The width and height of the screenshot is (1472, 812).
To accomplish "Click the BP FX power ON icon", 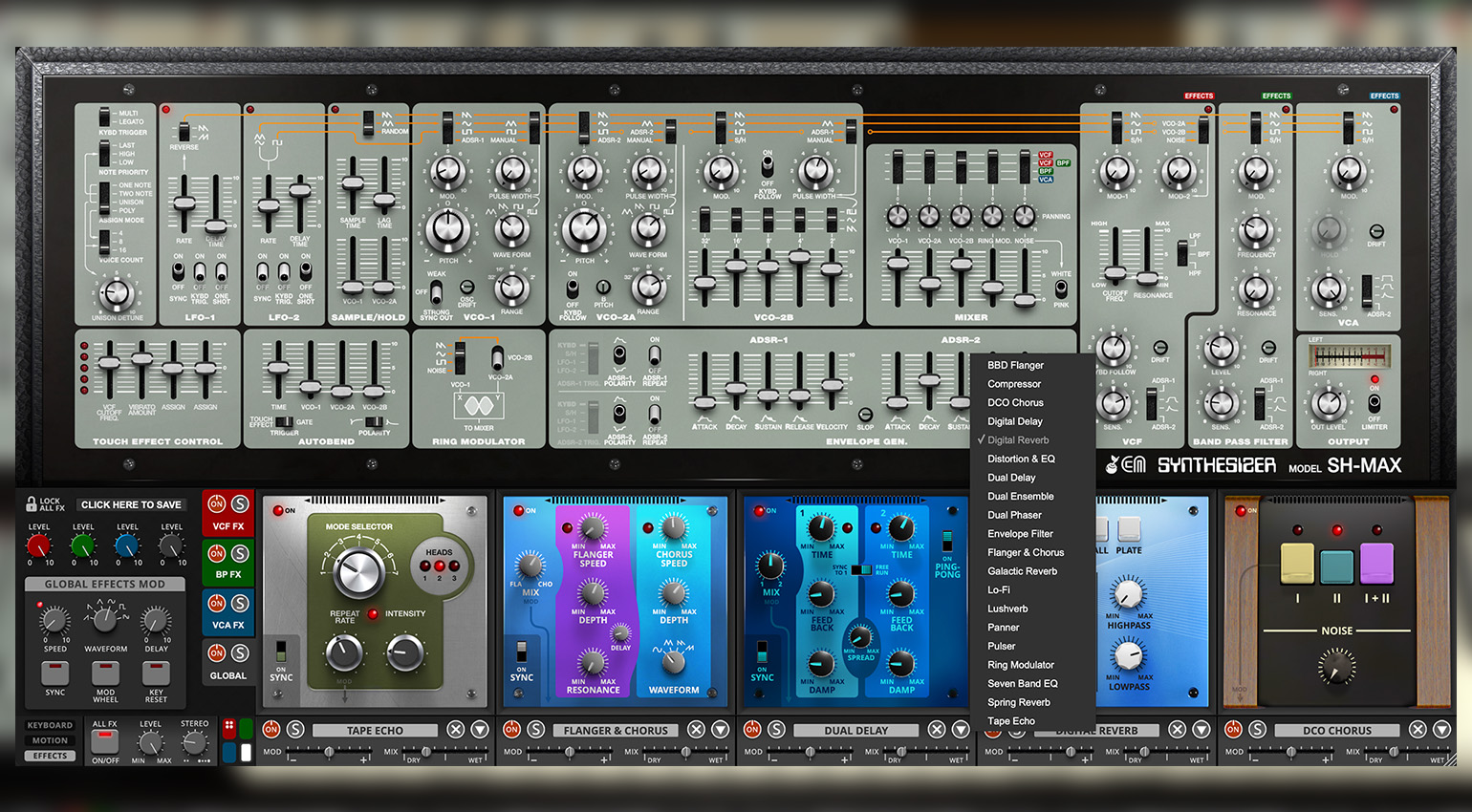I will click(217, 553).
